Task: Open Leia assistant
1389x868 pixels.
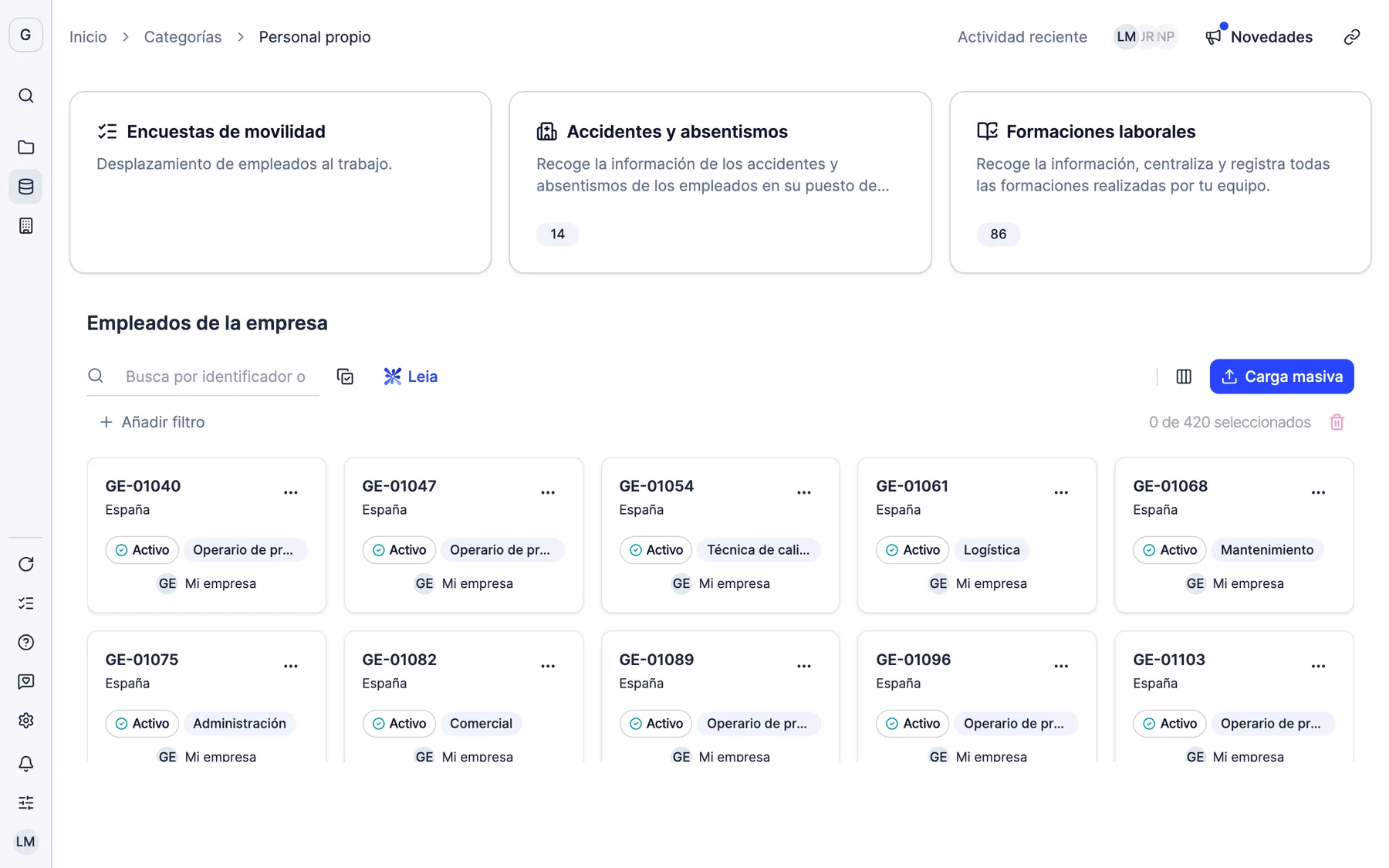Action: 411,377
